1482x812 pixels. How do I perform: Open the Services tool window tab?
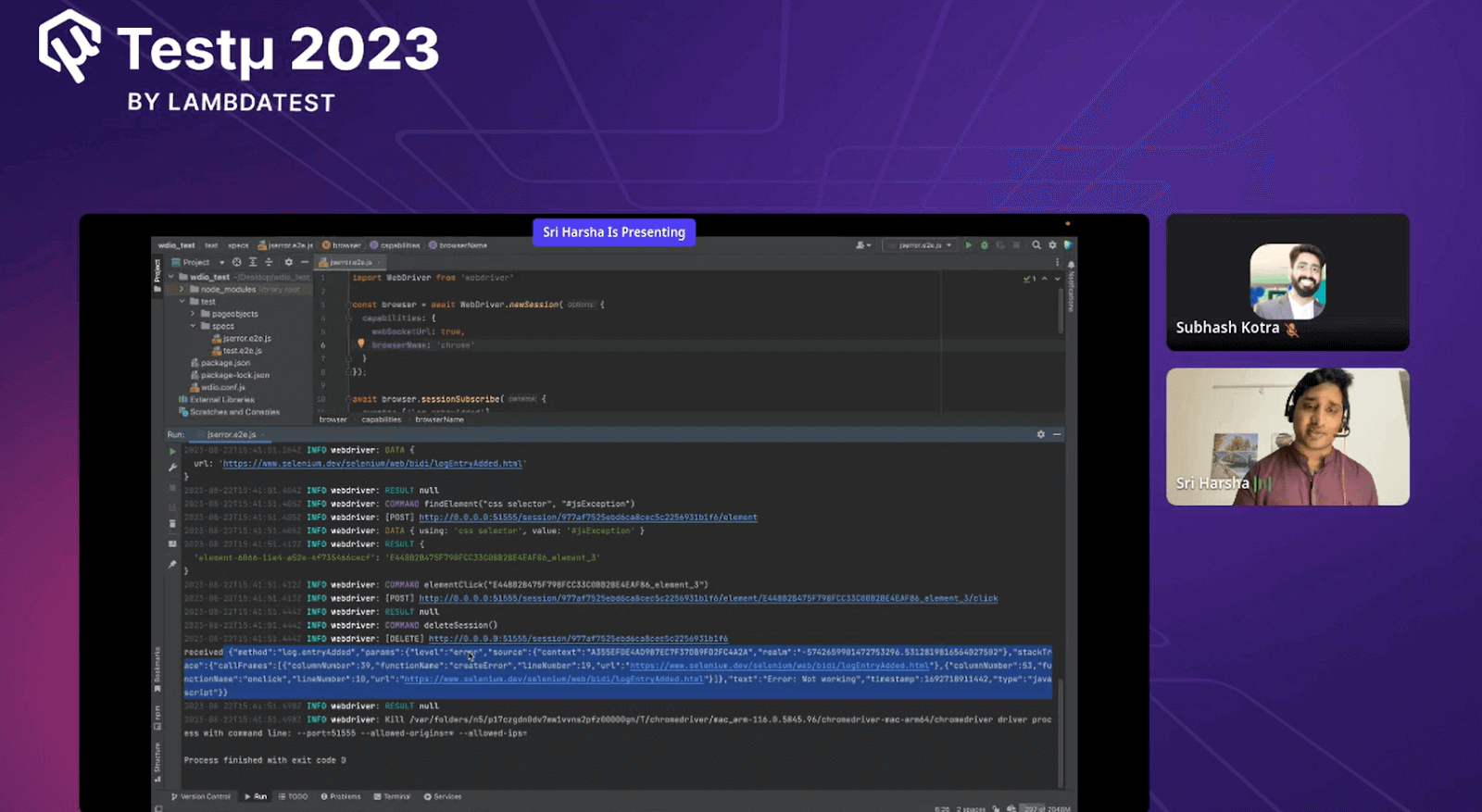tap(443, 796)
